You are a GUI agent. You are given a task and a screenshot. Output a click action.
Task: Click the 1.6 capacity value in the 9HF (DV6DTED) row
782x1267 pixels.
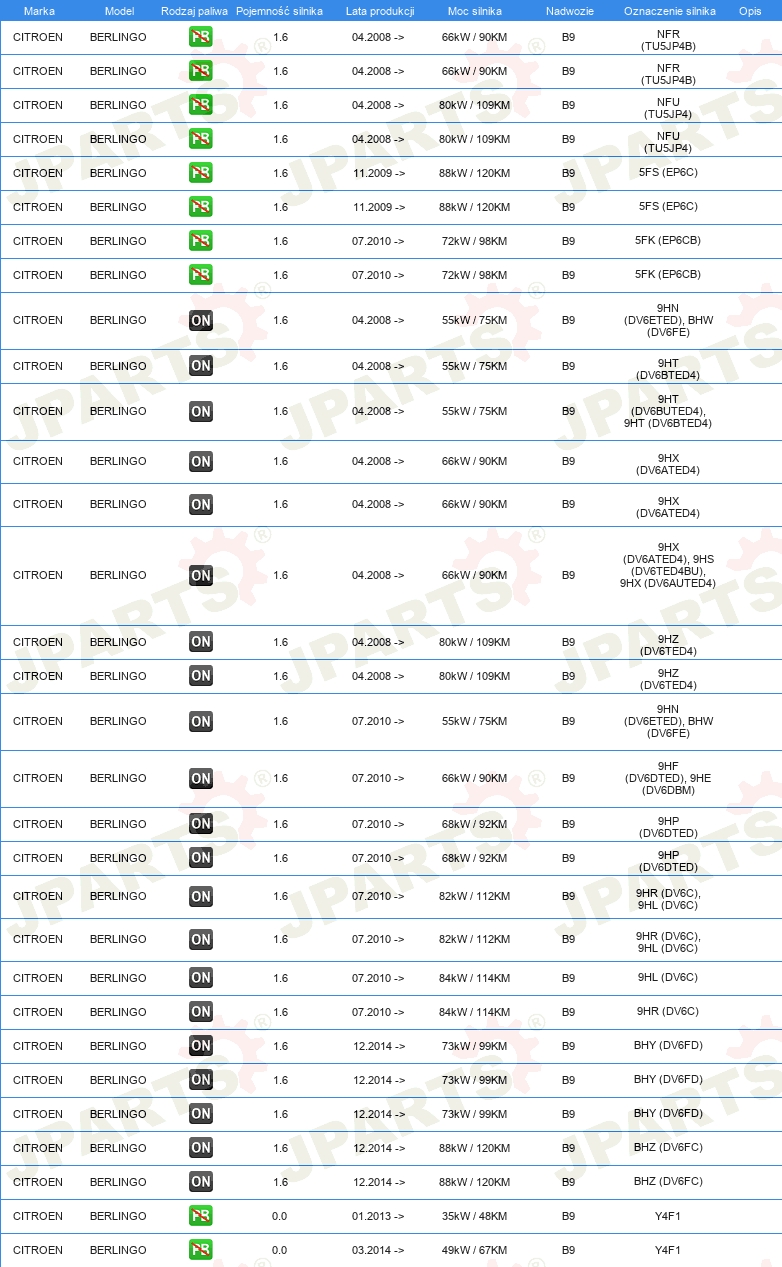(279, 778)
